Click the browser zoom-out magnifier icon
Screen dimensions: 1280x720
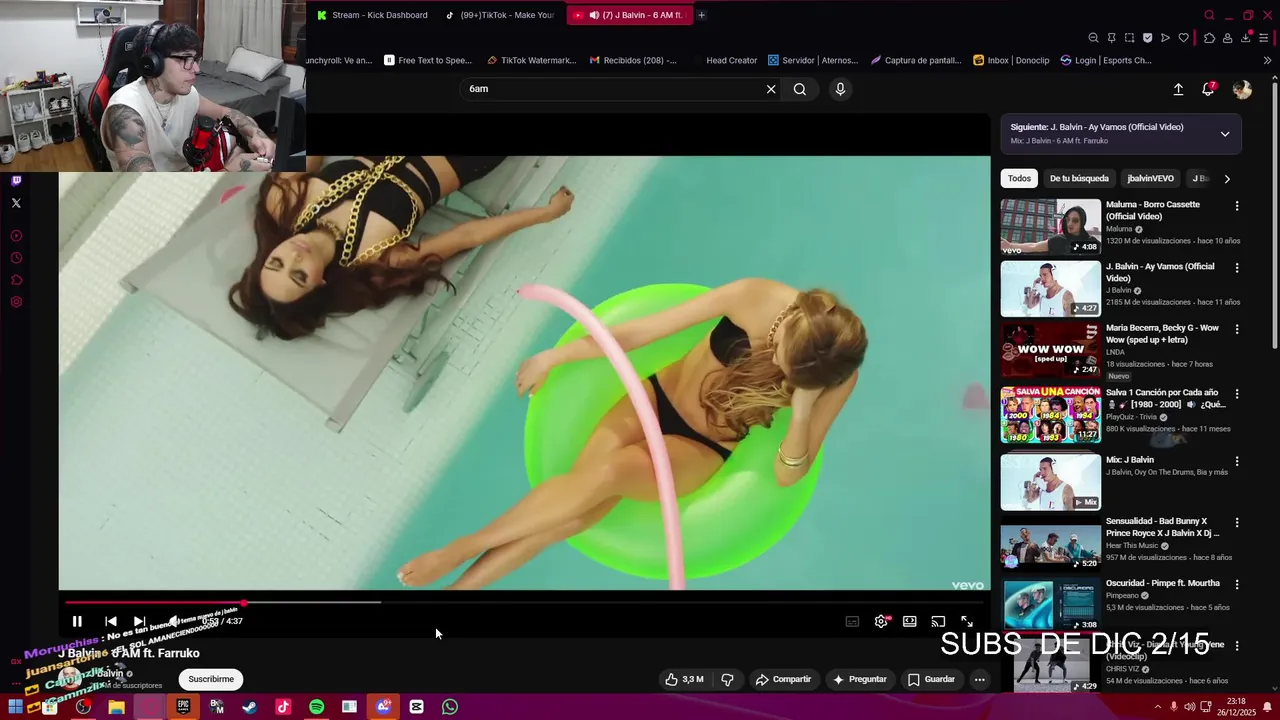pos(1093,38)
